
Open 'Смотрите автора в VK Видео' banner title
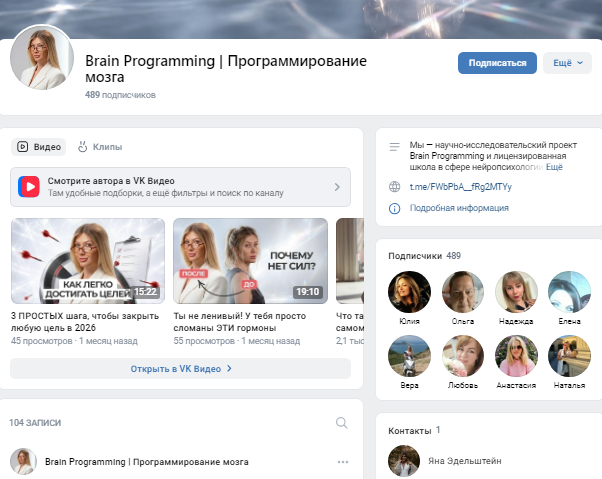click(x=111, y=181)
